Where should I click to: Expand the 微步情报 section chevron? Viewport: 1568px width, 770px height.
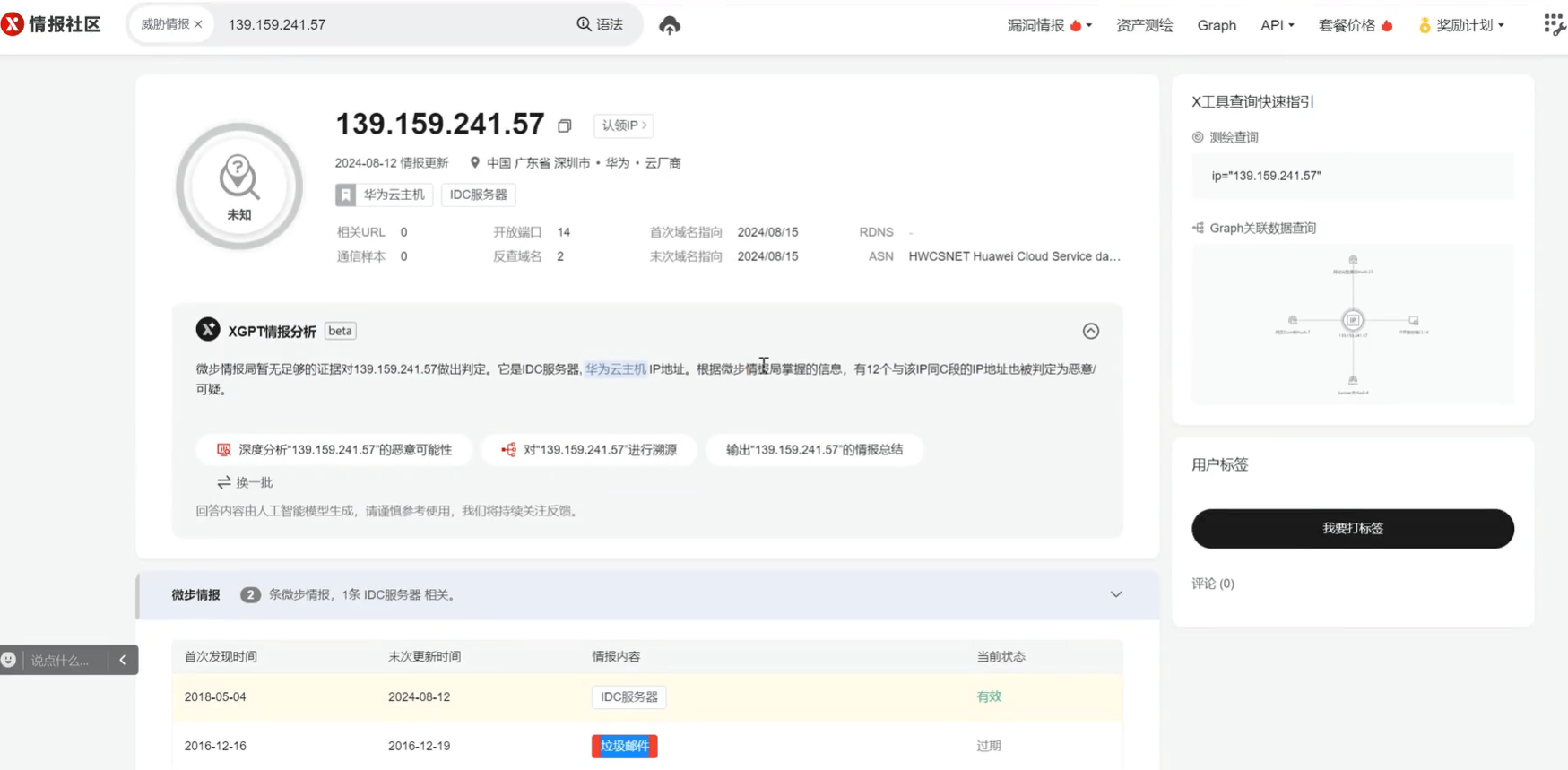(x=1116, y=594)
